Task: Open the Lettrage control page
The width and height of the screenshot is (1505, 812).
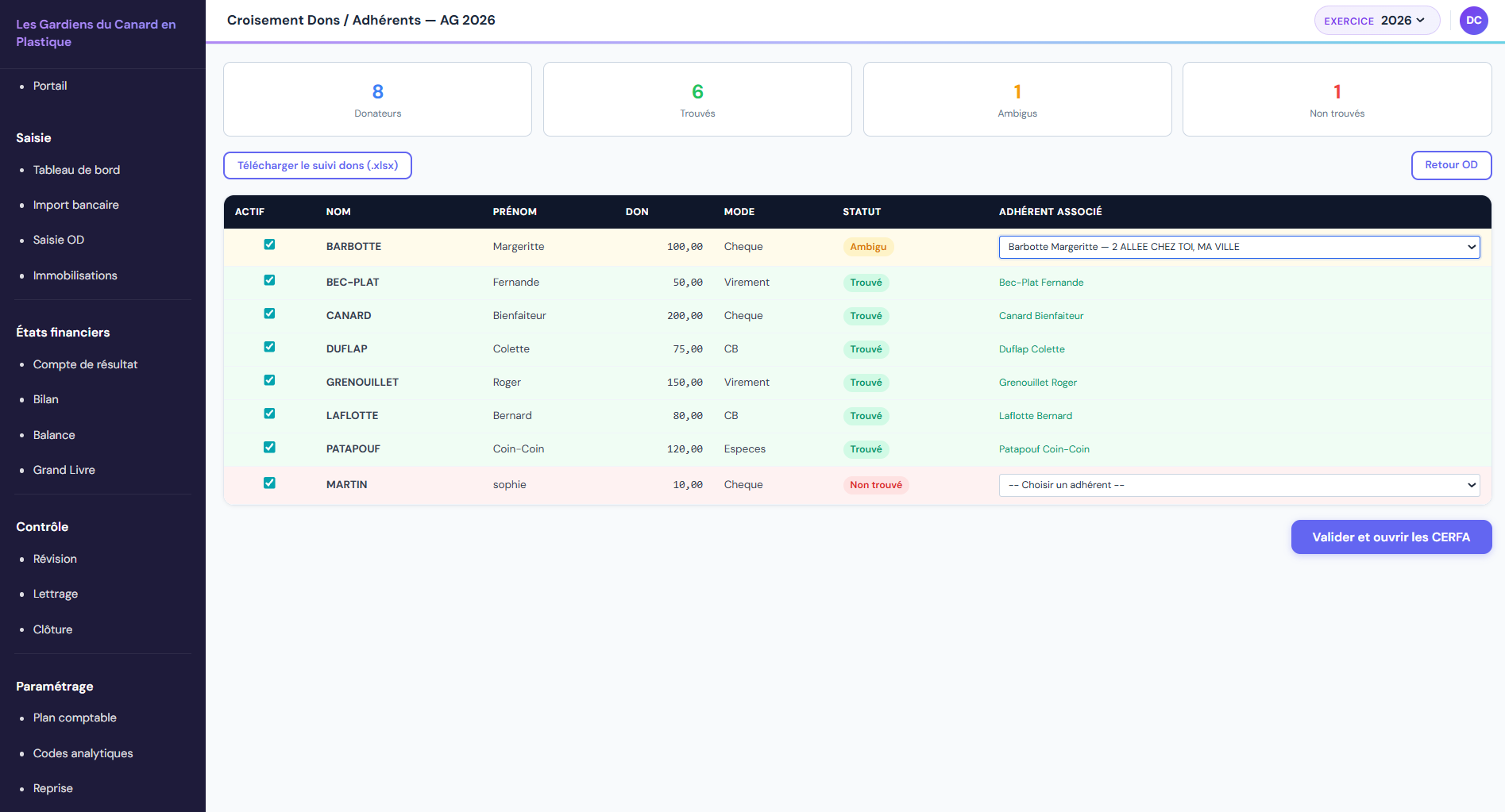Action: pyautogui.click(x=55, y=594)
